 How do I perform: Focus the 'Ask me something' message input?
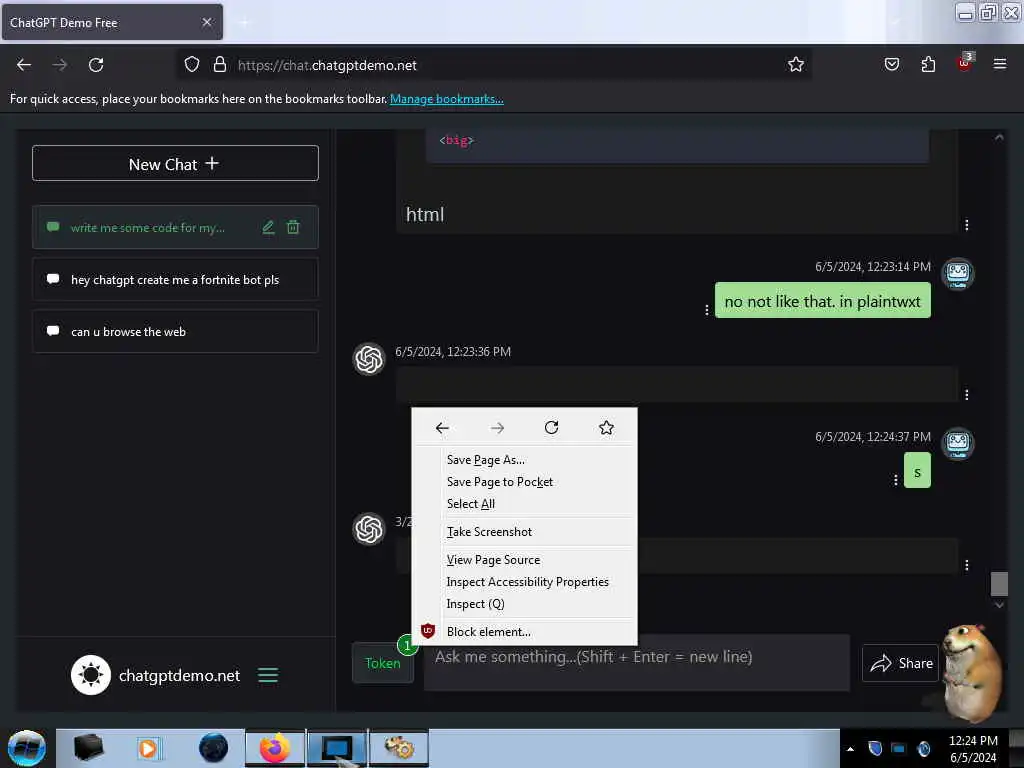(x=637, y=664)
